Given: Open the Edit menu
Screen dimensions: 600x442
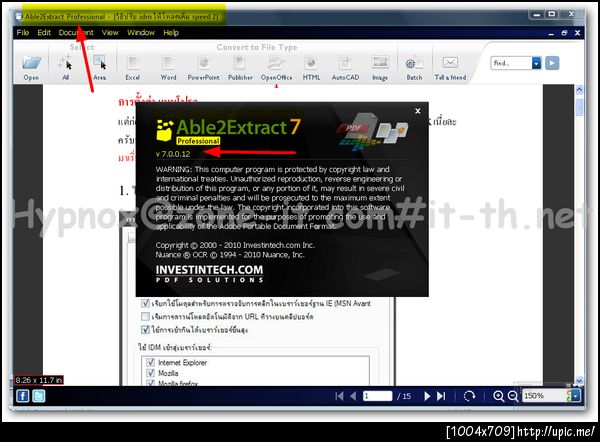Looking at the screenshot, I should click(x=44, y=33).
